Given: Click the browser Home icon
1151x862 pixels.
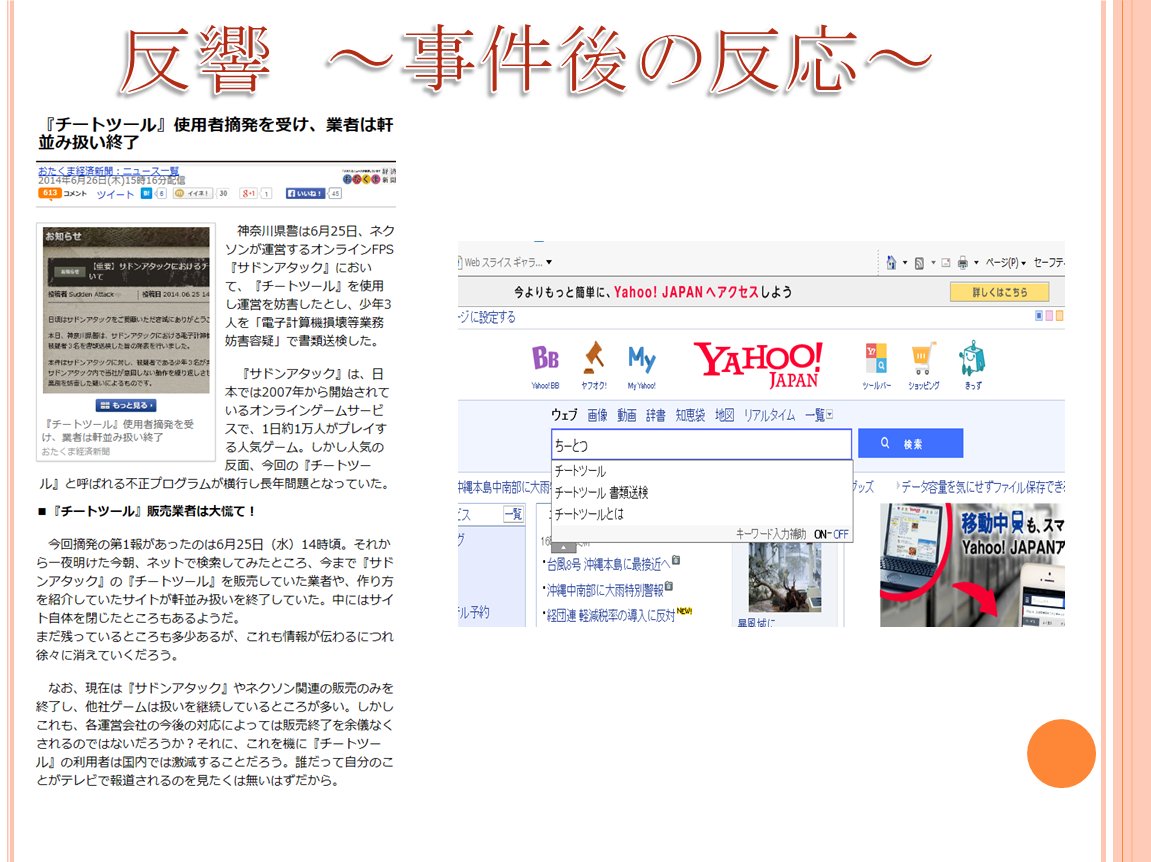Looking at the screenshot, I should 891,263.
